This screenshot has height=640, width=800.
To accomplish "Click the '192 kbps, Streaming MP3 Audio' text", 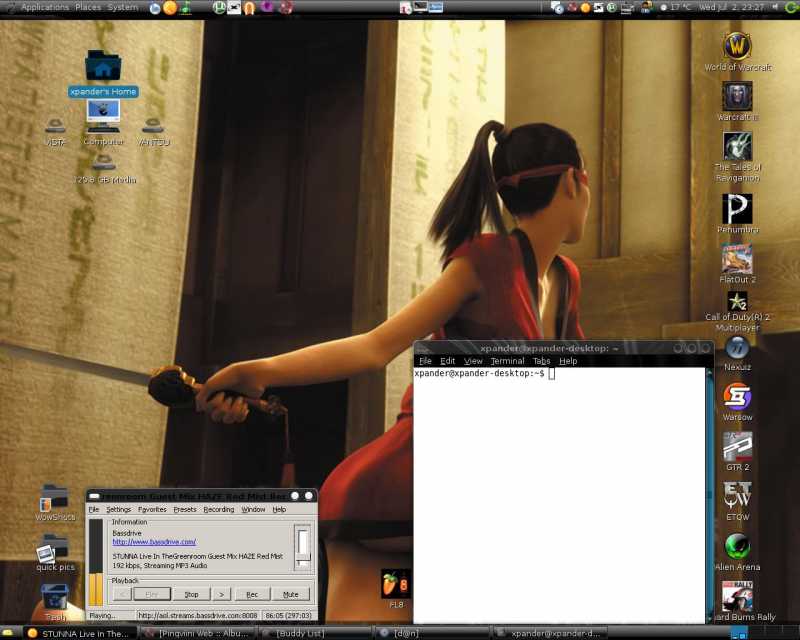I will click(x=160, y=565).
